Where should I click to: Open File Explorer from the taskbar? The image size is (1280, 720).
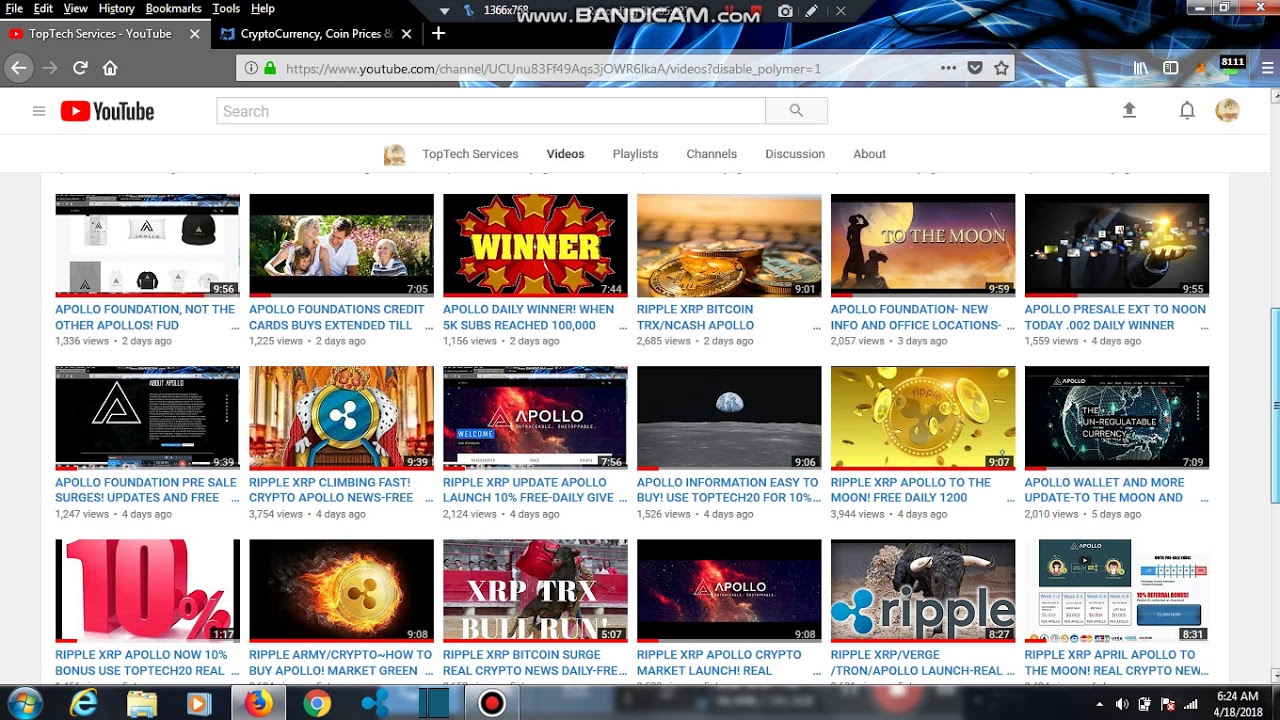coord(142,703)
